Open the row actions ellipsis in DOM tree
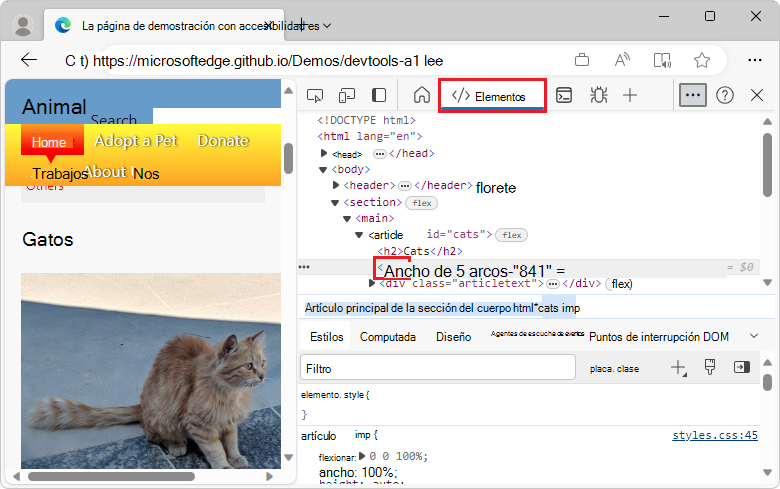780x489 pixels. coord(304,267)
